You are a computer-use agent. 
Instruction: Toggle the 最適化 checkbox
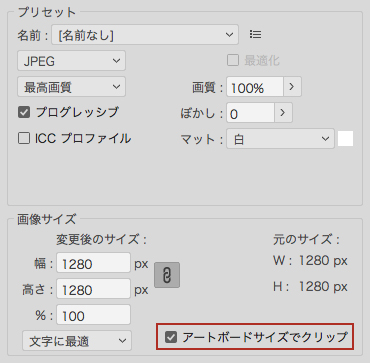233,61
